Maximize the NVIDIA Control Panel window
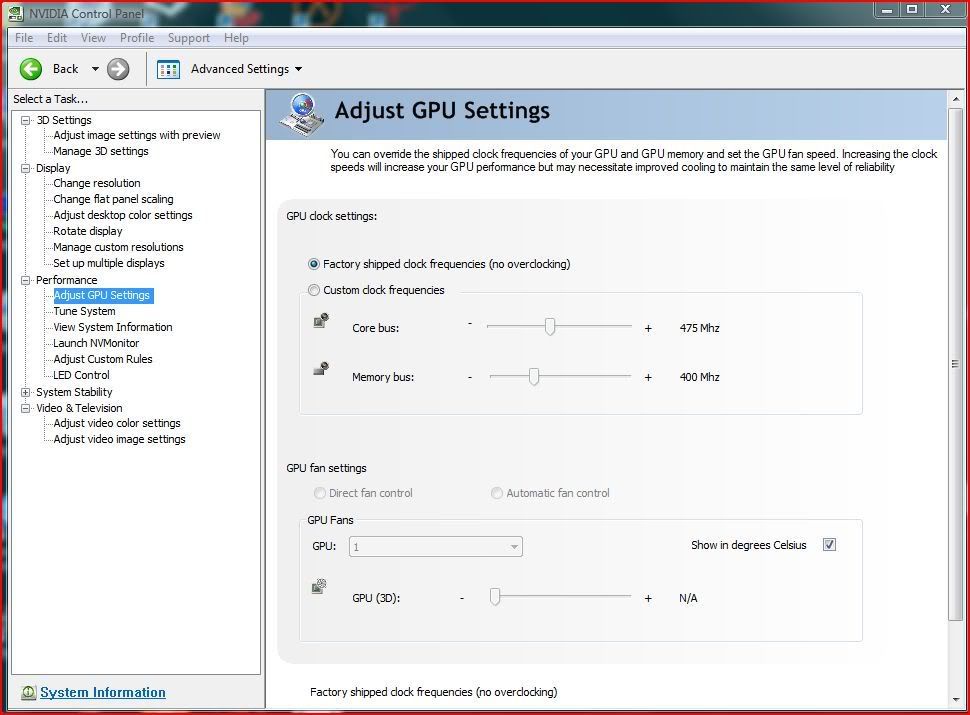This screenshot has height=715, width=970. point(912,9)
